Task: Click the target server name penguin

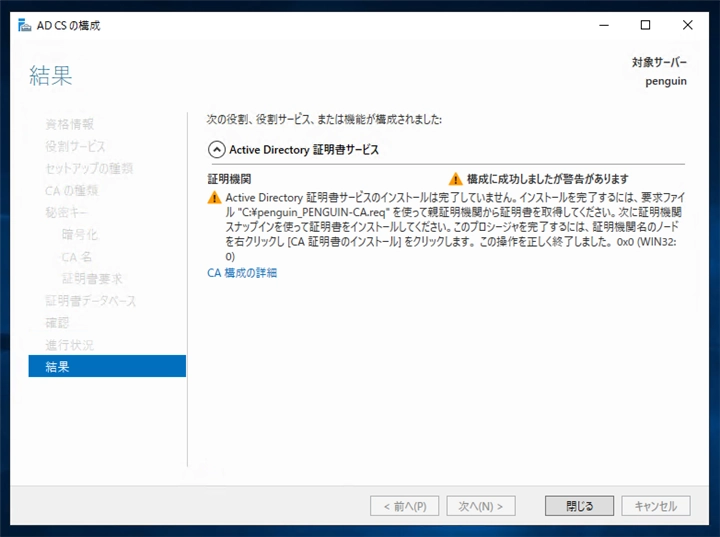Action: tap(666, 81)
